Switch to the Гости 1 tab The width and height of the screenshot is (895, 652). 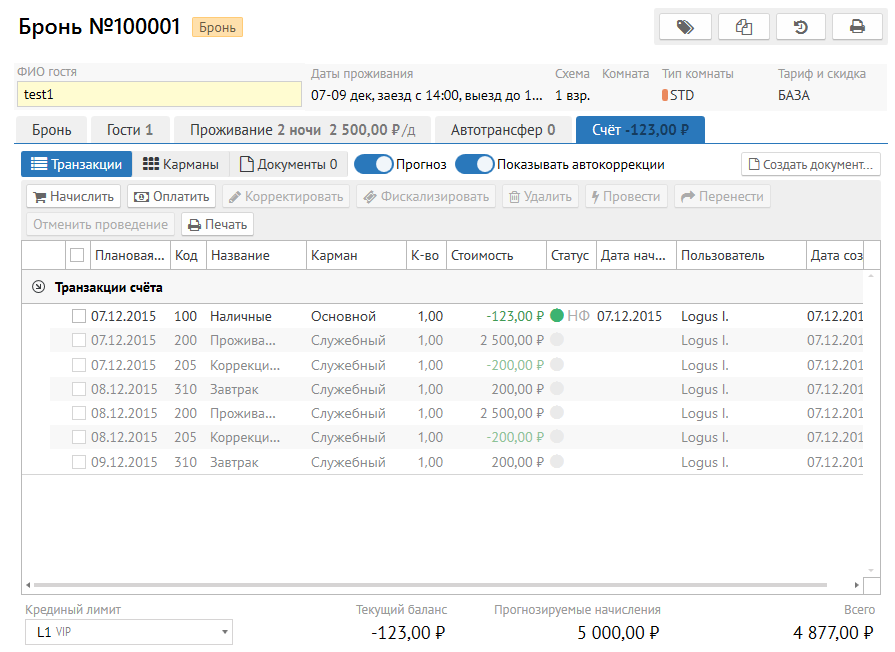[130, 130]
